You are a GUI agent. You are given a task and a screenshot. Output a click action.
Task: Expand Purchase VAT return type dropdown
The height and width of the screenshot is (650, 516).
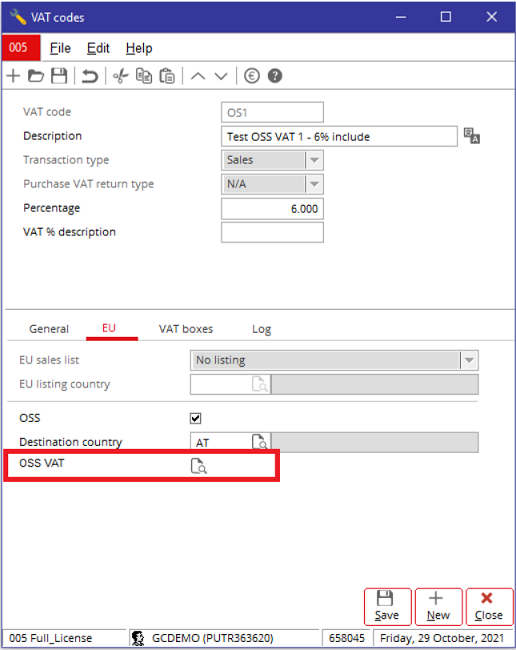click(x=314, y=184)
